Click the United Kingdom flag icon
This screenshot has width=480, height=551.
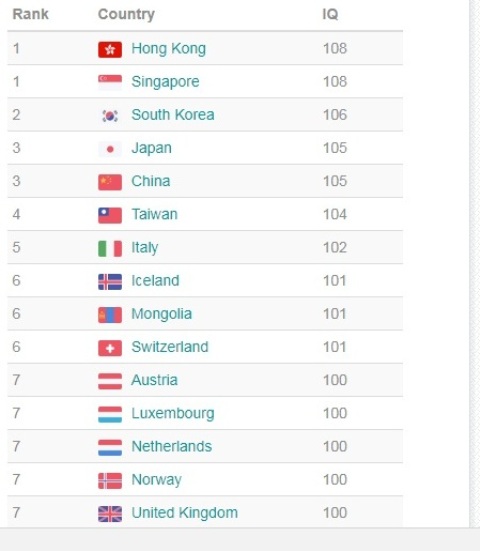(110, 514)
